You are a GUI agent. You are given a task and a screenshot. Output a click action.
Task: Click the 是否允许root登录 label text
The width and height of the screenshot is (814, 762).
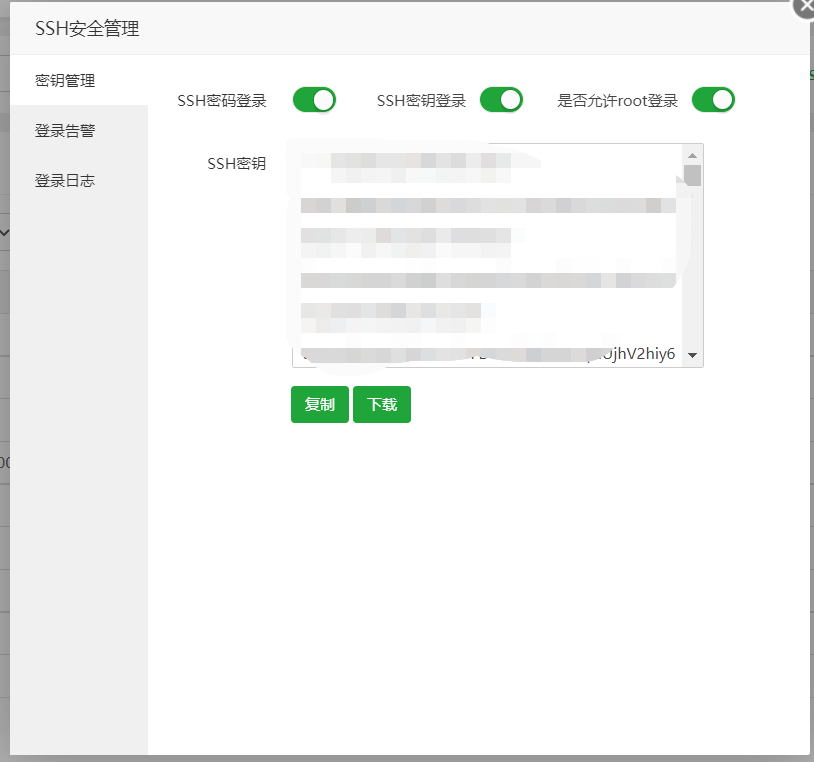617,101
